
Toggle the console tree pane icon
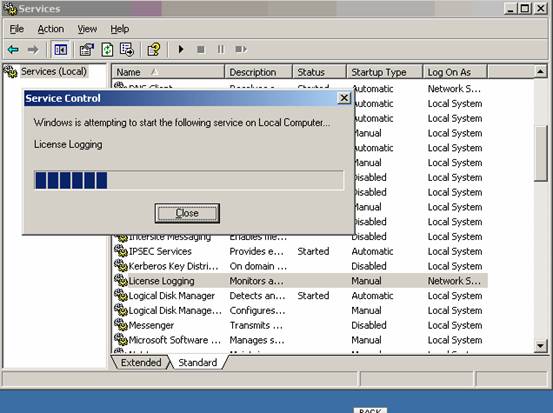coord(61,49)
